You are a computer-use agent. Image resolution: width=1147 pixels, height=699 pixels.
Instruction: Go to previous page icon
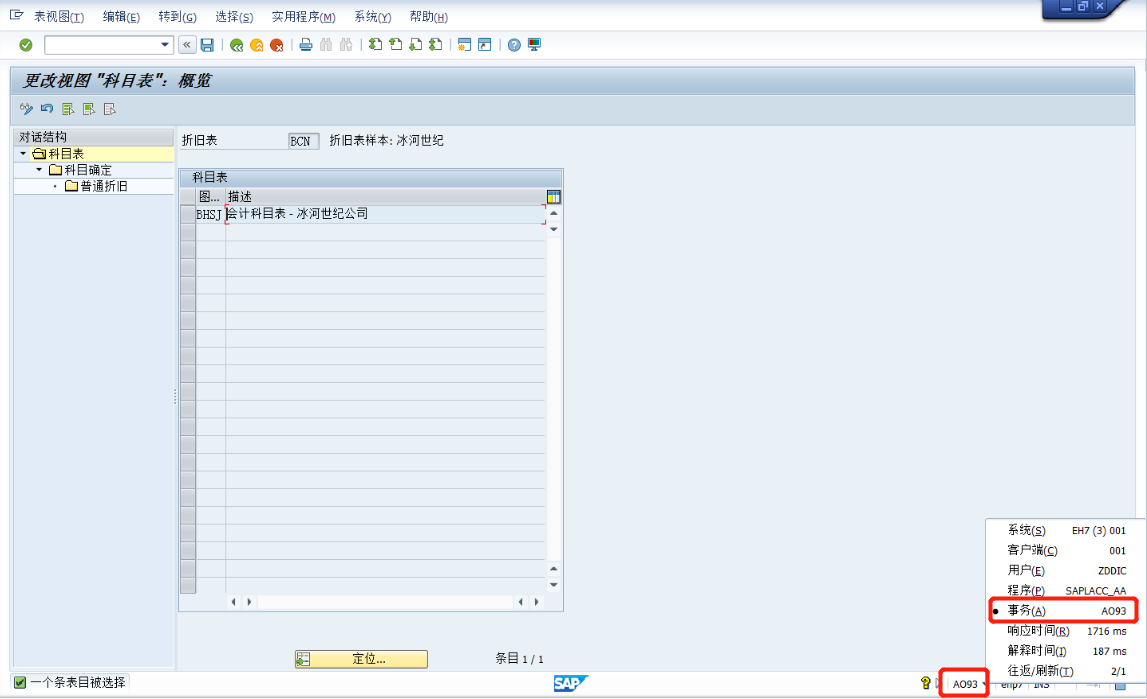point(396,45)
